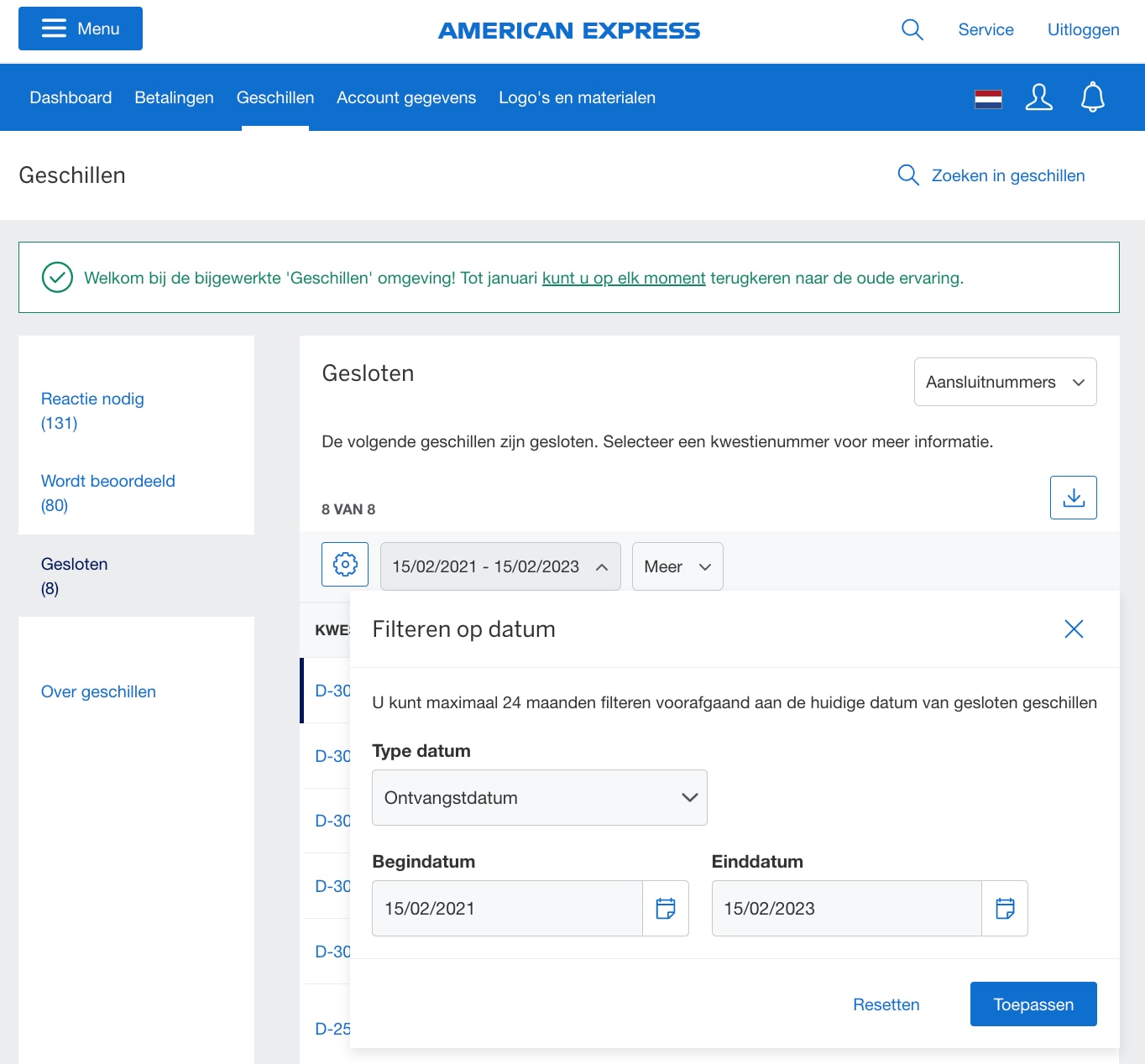Switch to the Dashboard tab
The width and height of the screenshot is (1145, 1064).
[x=71, y=97]
